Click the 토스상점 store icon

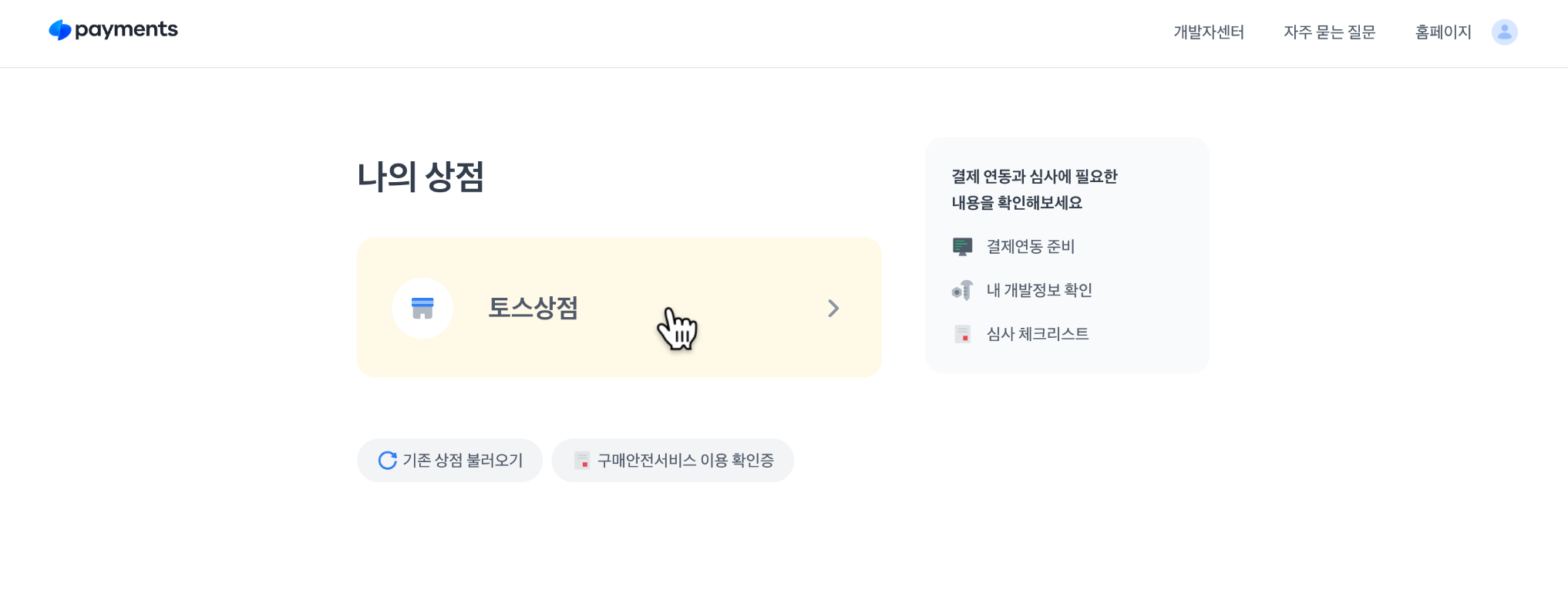(x=422, y=308)
